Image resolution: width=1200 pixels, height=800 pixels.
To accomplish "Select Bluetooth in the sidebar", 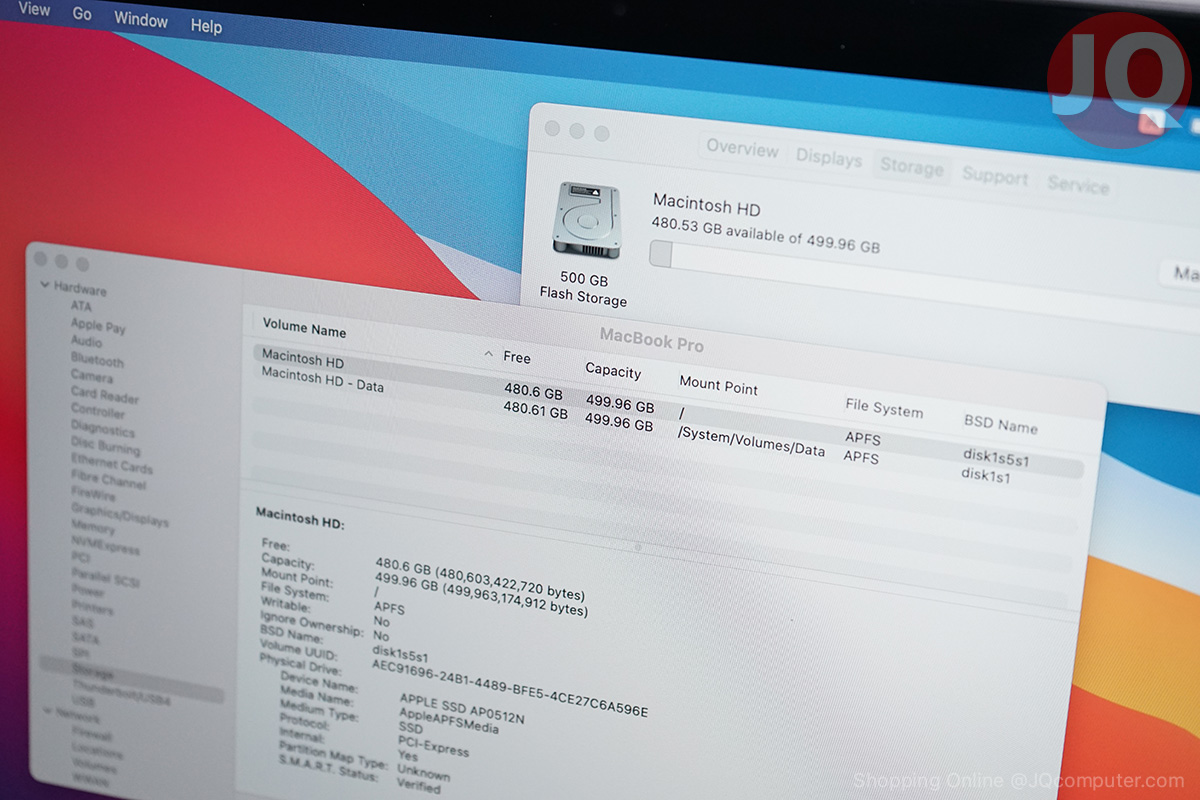I will pyautogui.click(x=97, y=360).
